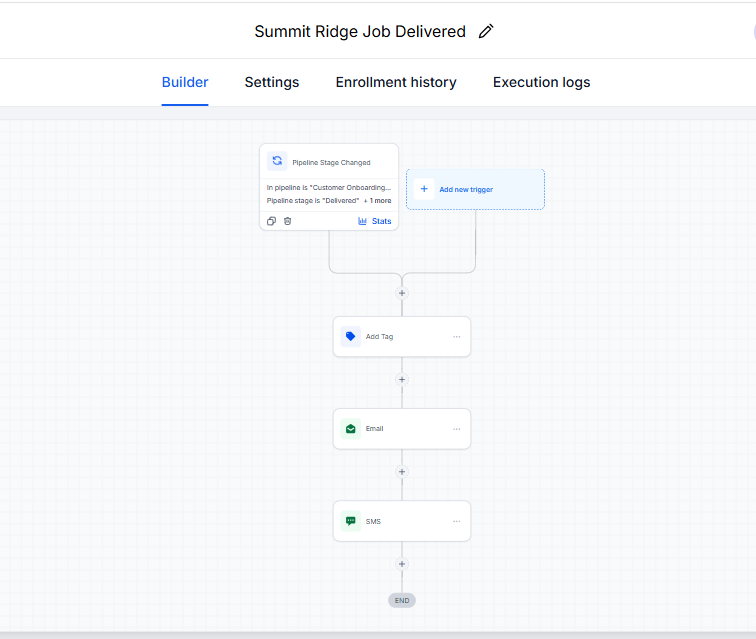Viewport: 756px width, 639px height.
Task: Click the green envelope Email icon
Action: [x=351, y=429]
